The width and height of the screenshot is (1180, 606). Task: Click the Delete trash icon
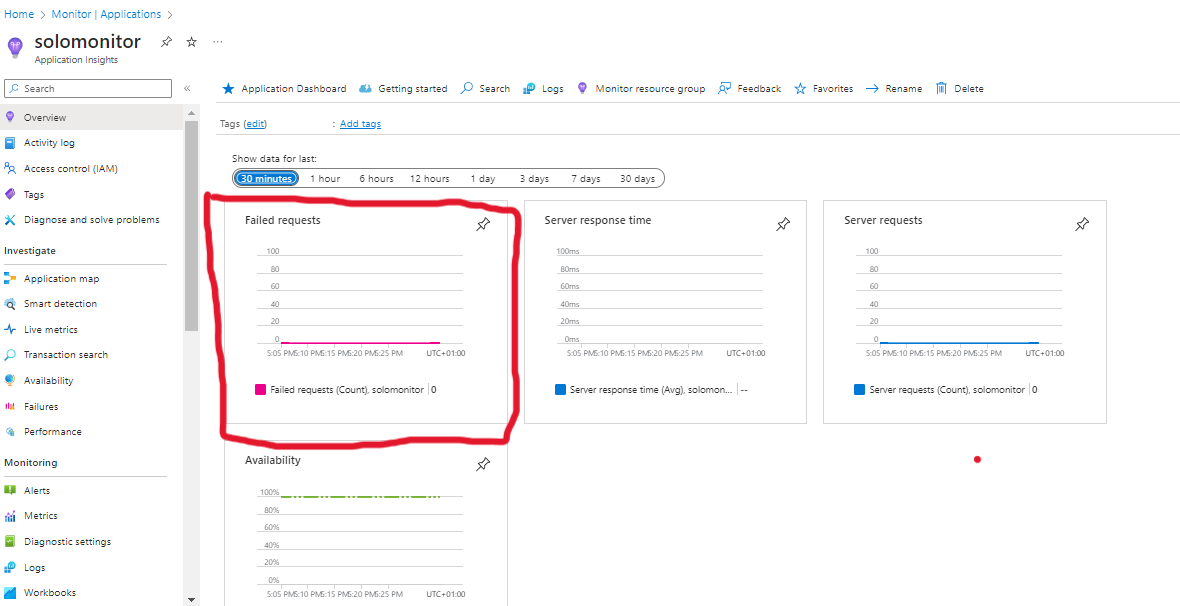(941, 89)
